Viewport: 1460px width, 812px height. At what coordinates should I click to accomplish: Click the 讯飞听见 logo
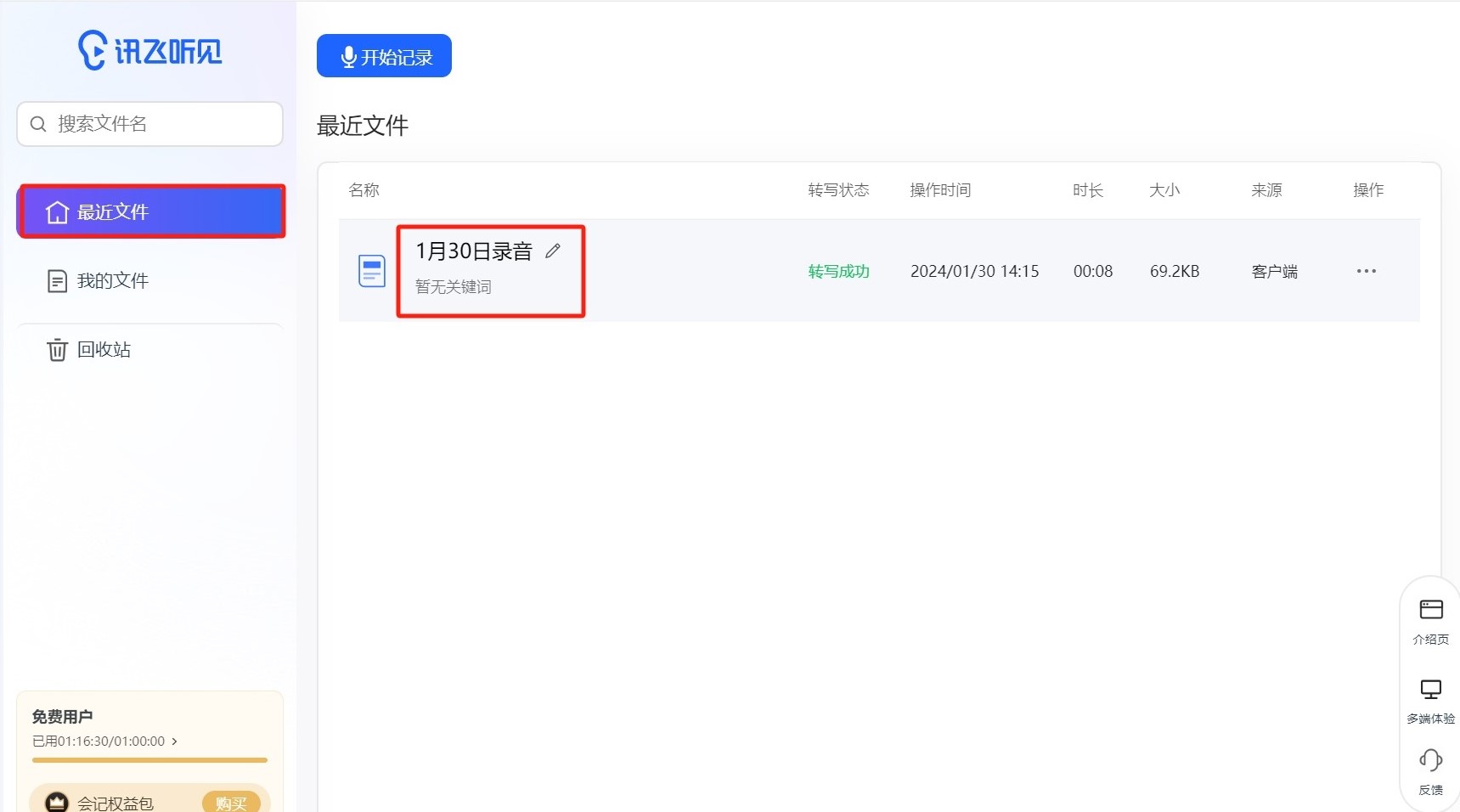pos(150,51)
